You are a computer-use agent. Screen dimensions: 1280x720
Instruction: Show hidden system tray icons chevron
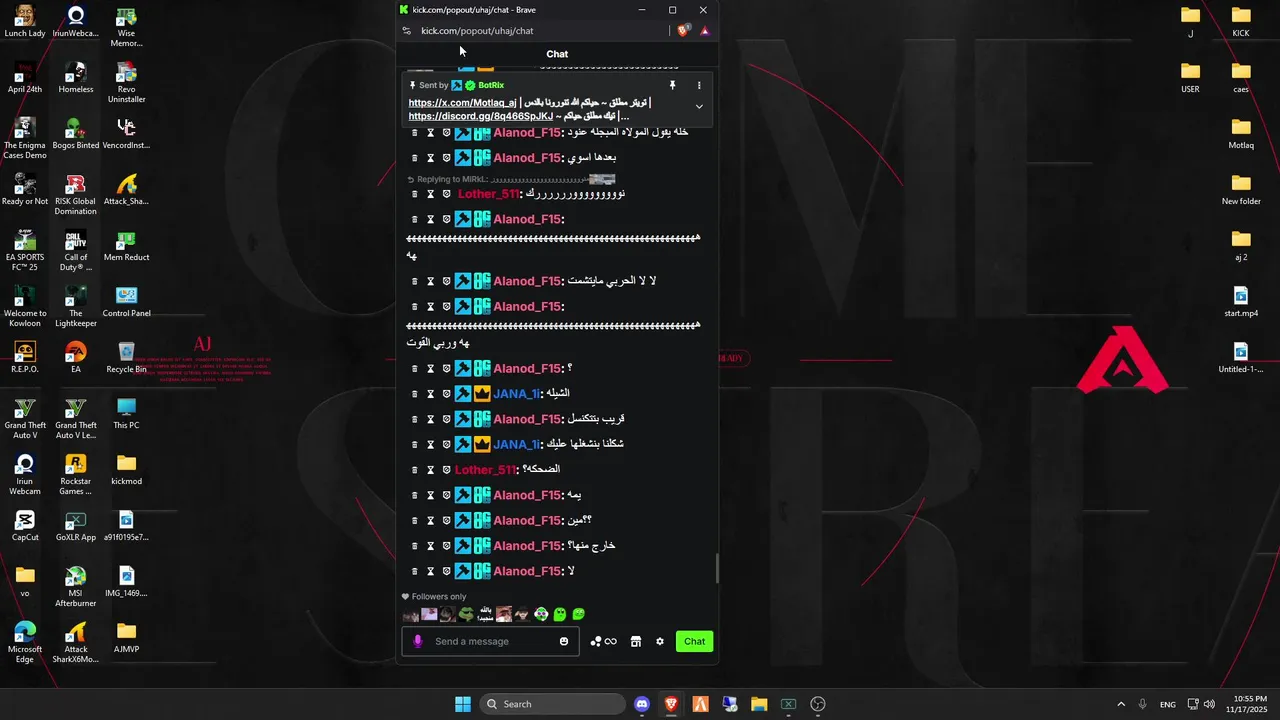click(x=1121, y=704)
